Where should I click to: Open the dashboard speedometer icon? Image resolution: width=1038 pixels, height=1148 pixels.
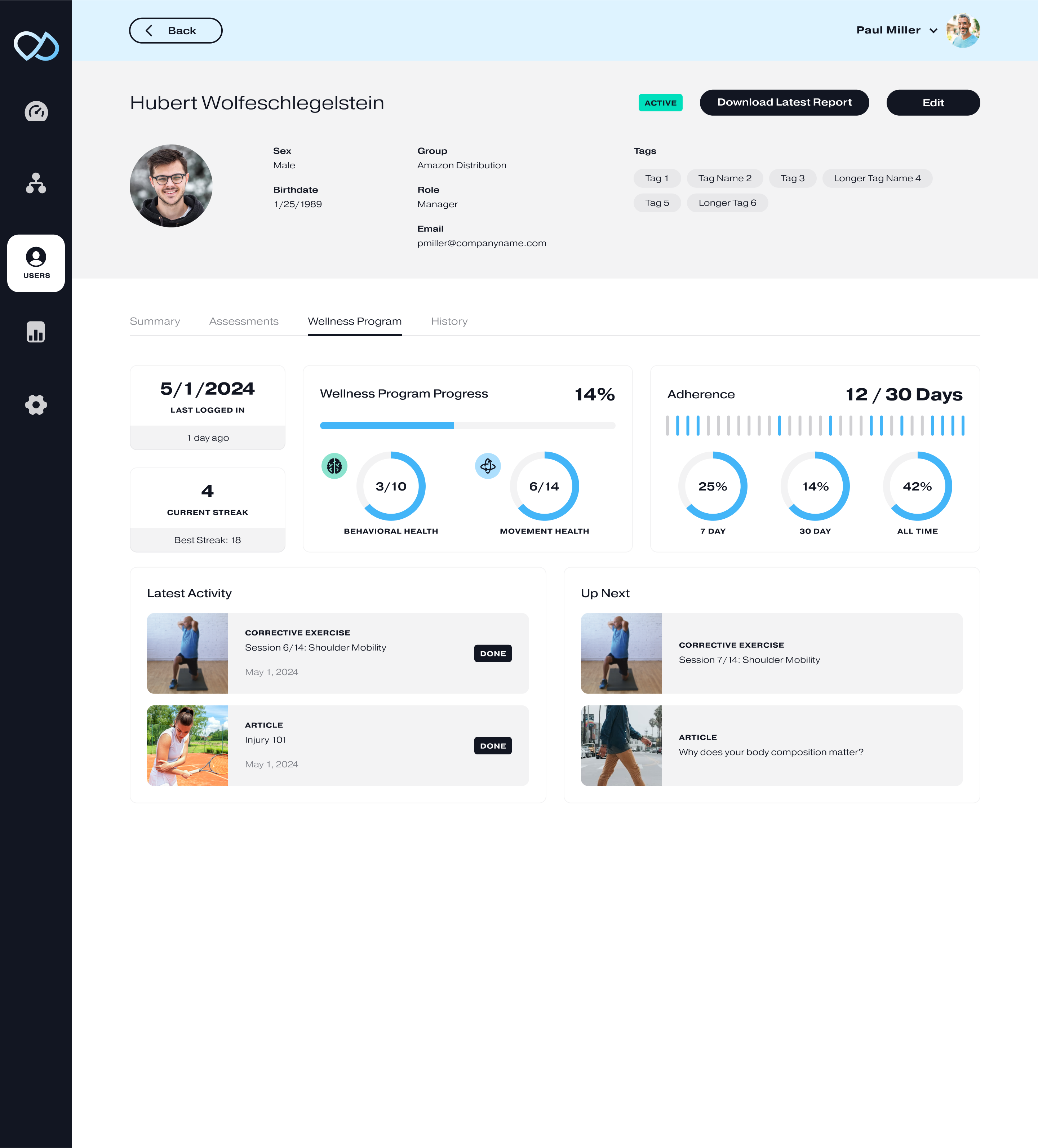click(36, 111)
